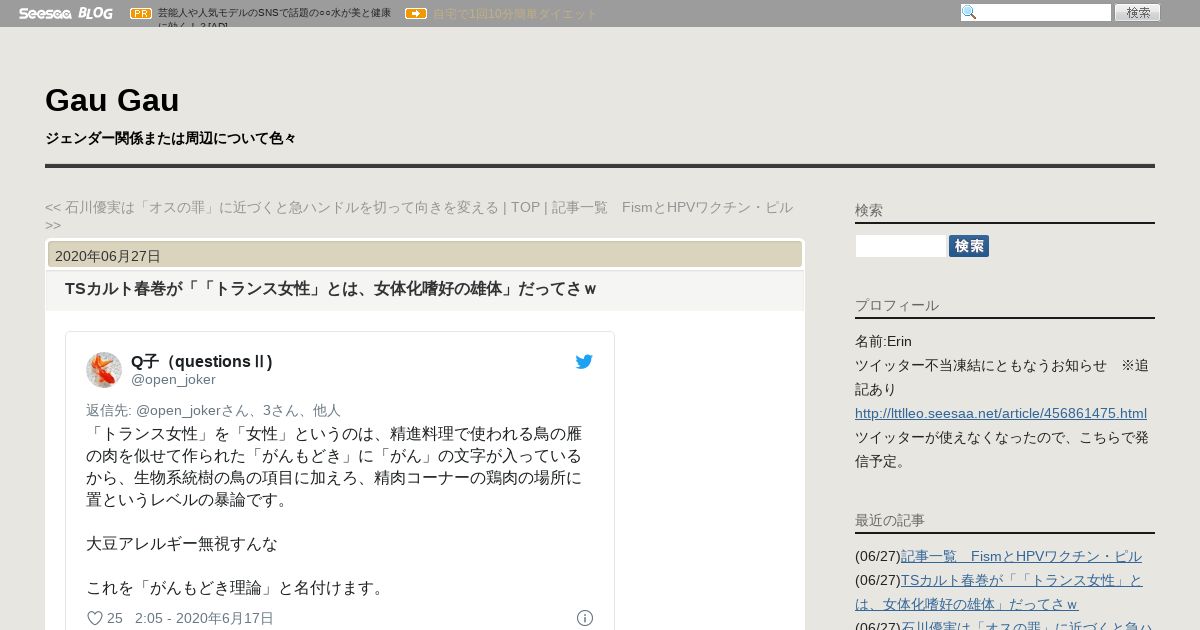Click the sidebar search text box

(901, 246)
